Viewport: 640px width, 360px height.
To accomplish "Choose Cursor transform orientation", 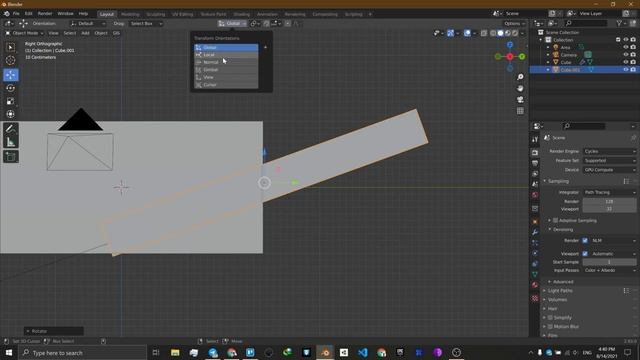I will [226, 85].
